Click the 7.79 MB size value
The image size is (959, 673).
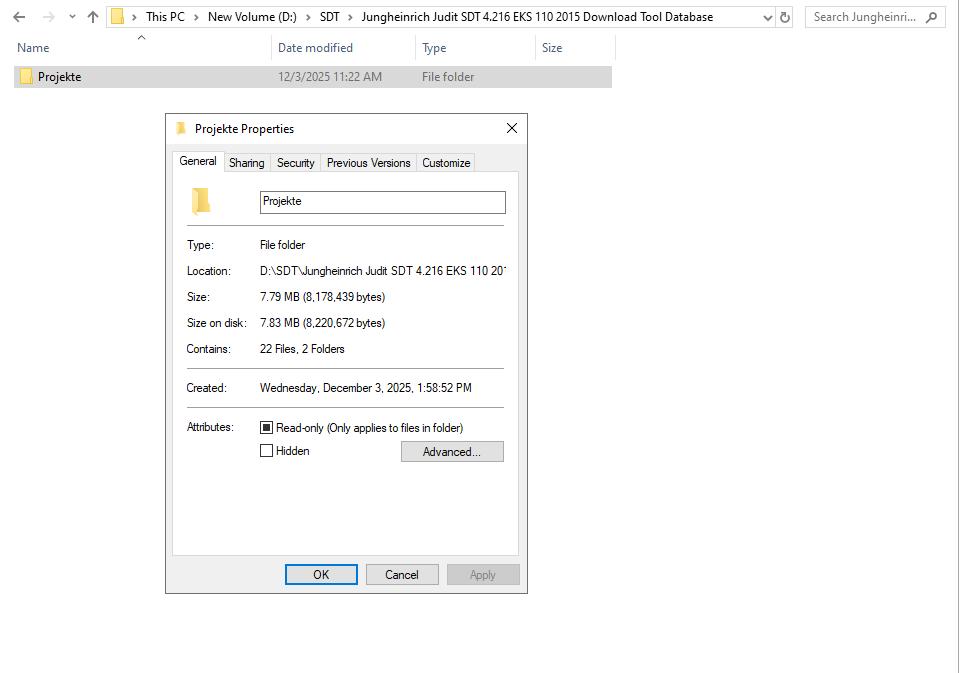322,297
